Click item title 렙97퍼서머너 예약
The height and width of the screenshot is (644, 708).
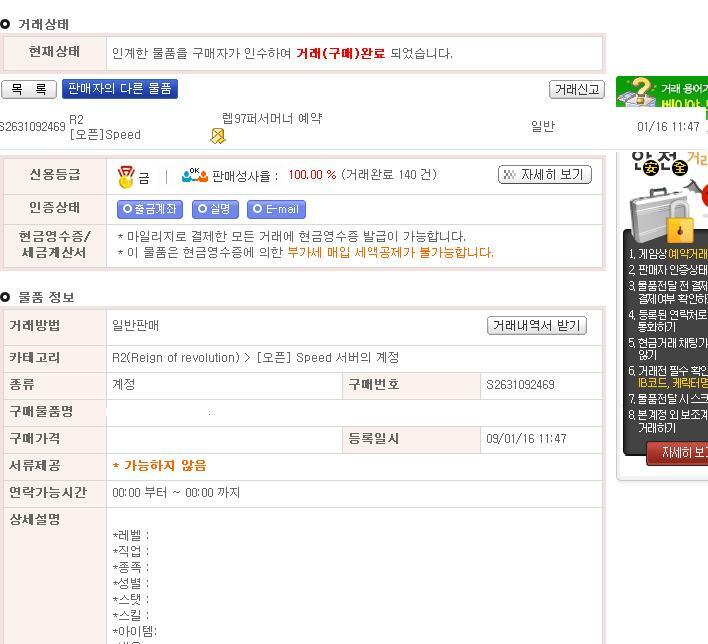(x=272, y=118)
